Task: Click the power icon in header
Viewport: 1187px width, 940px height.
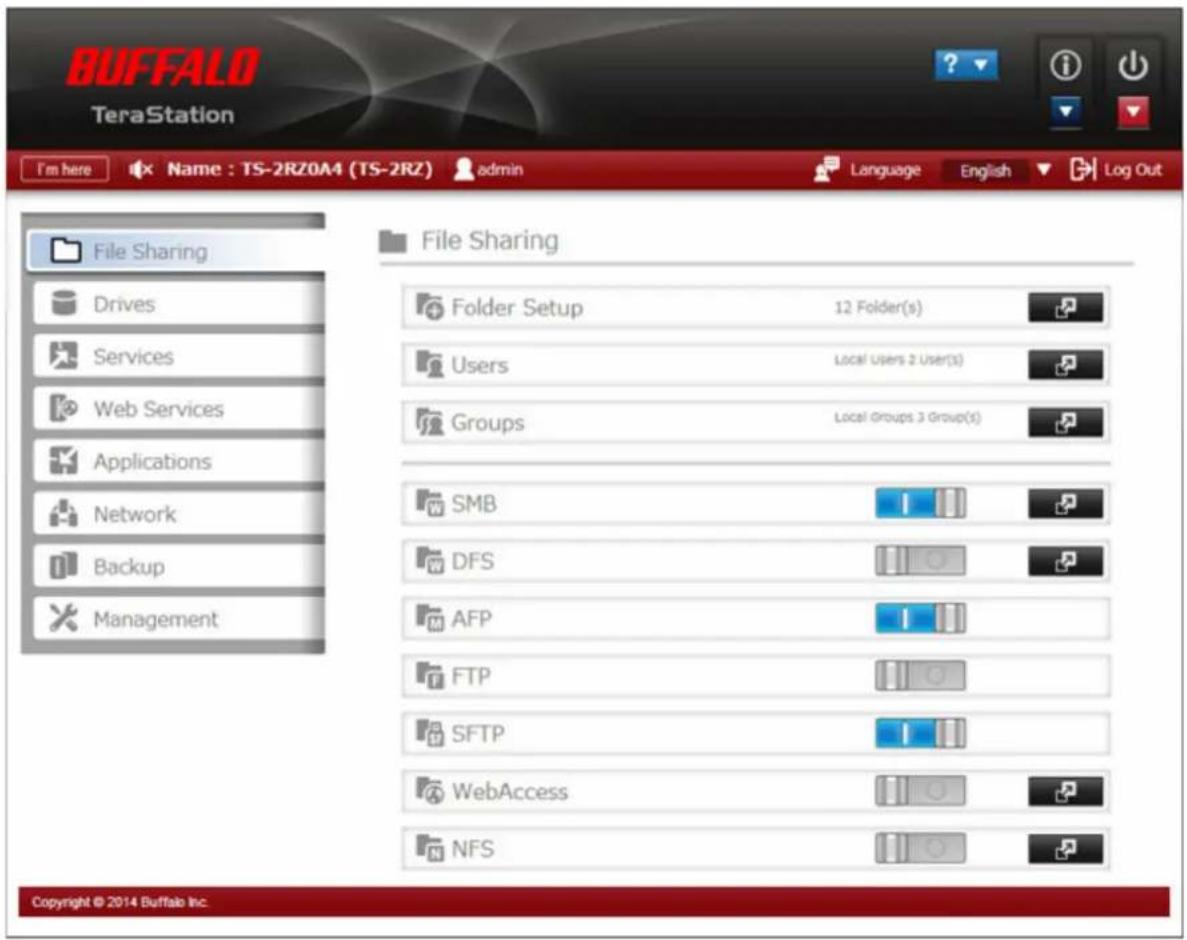Action: coord(1132,65)
